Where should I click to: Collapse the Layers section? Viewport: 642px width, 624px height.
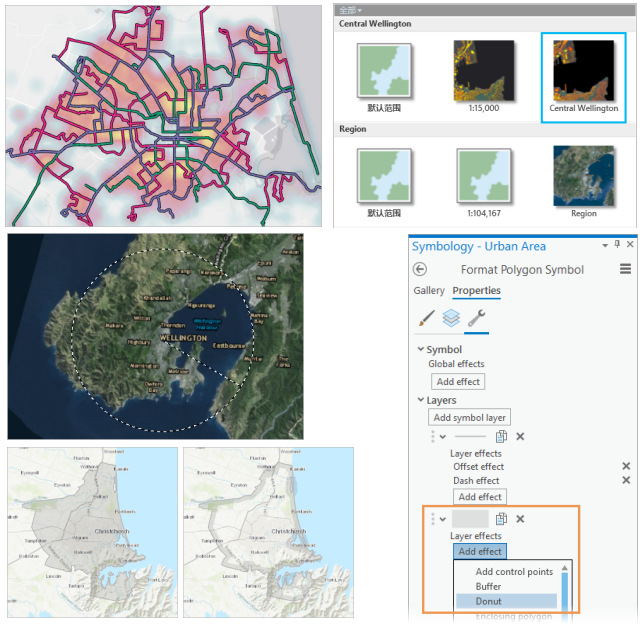tap(420, 400)
